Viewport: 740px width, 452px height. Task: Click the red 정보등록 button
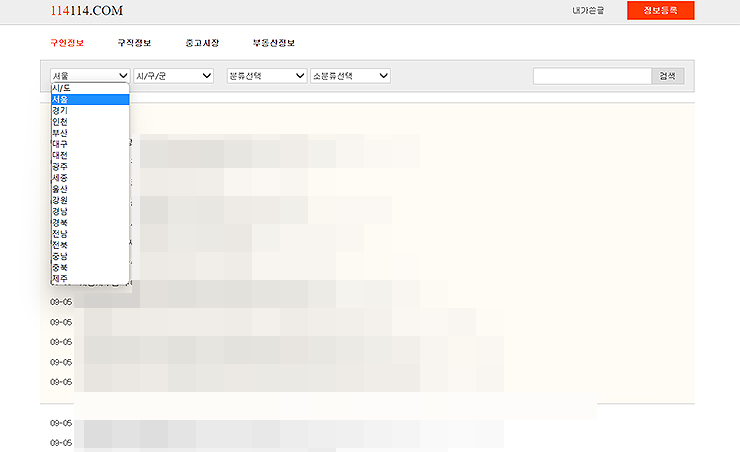pos(660,10)
